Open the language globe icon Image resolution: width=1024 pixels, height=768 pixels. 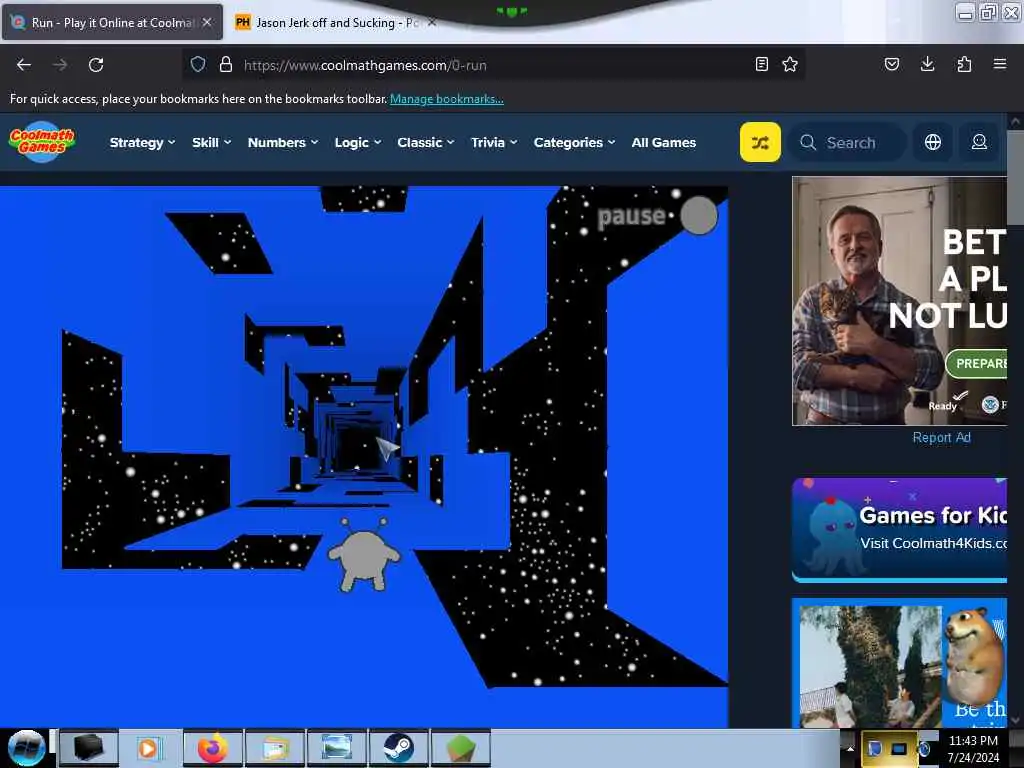[933, 142]
